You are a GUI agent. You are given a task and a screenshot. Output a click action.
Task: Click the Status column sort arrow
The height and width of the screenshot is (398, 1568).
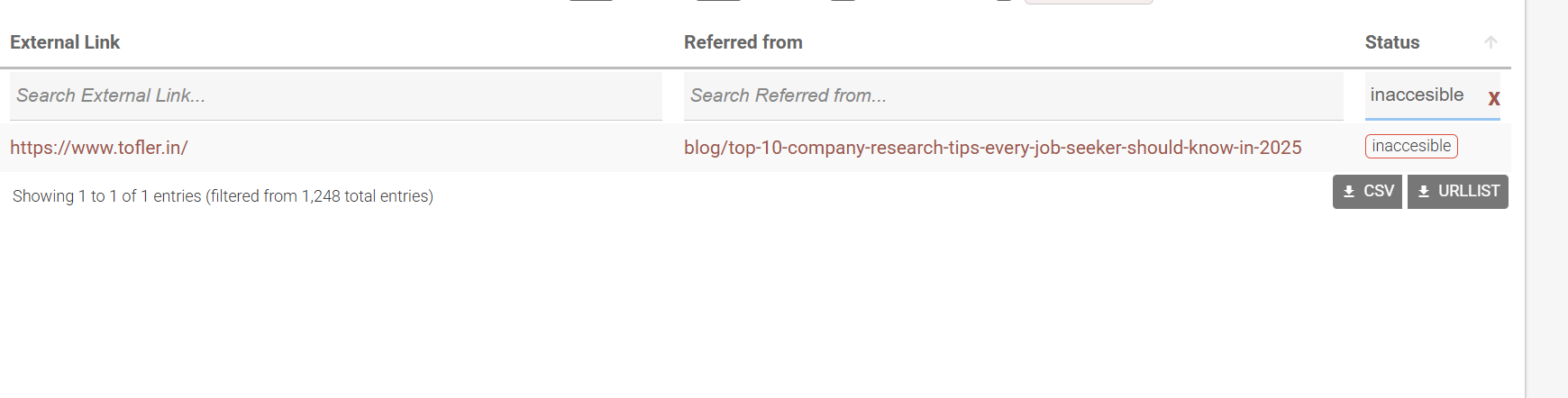(1491, 42)
